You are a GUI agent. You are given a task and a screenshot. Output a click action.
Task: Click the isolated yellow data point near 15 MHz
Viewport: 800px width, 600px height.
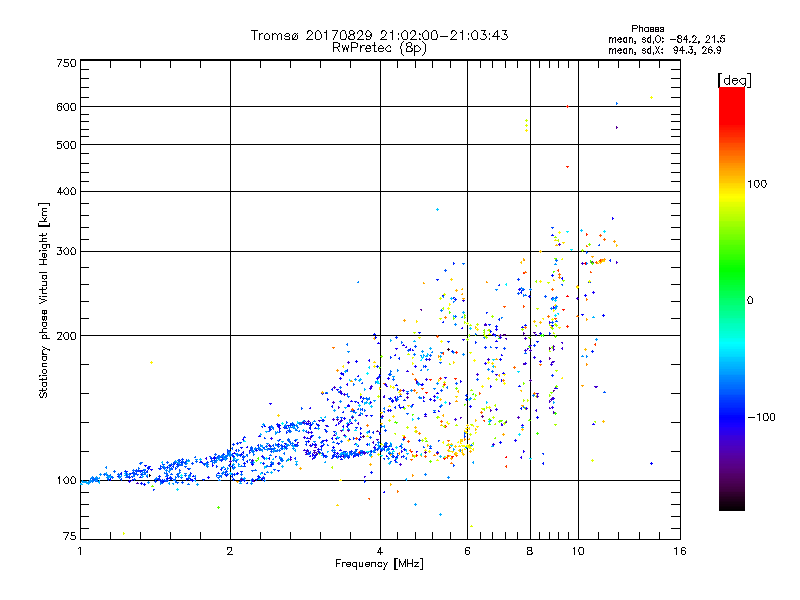click(651, 97)
